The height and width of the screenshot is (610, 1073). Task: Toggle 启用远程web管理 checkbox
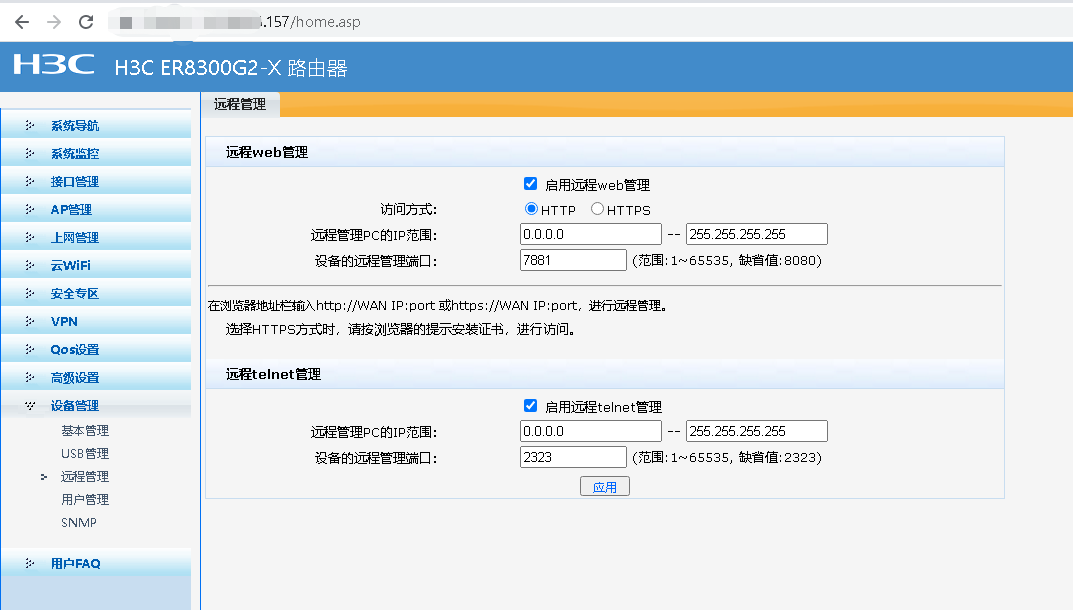[530, 183]
